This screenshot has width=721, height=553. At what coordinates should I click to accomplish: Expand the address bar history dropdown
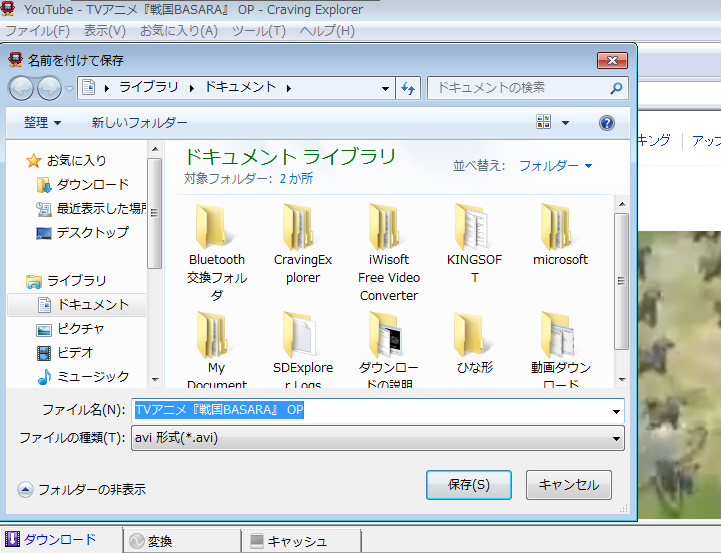click(x=385, y=88)
